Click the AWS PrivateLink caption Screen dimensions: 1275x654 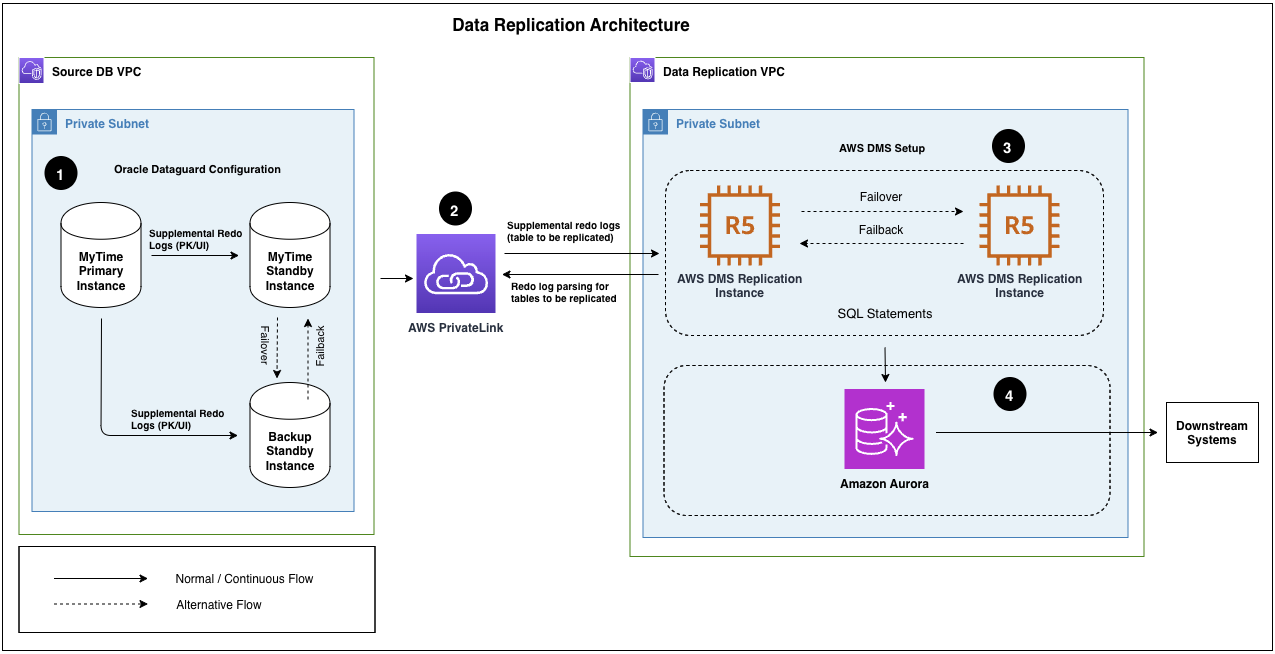(456, 327)
